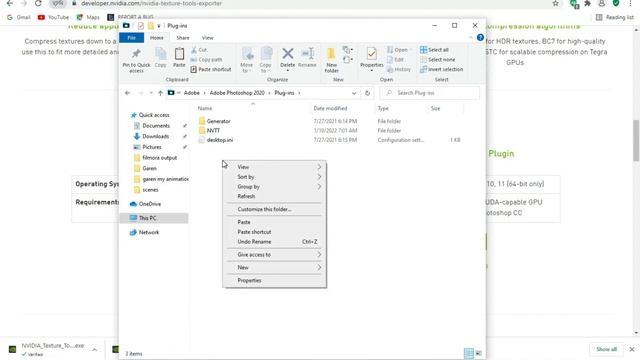This screenshot has width=640, height=360.
Task: Select the Generator folder
Action: point(215,121)
